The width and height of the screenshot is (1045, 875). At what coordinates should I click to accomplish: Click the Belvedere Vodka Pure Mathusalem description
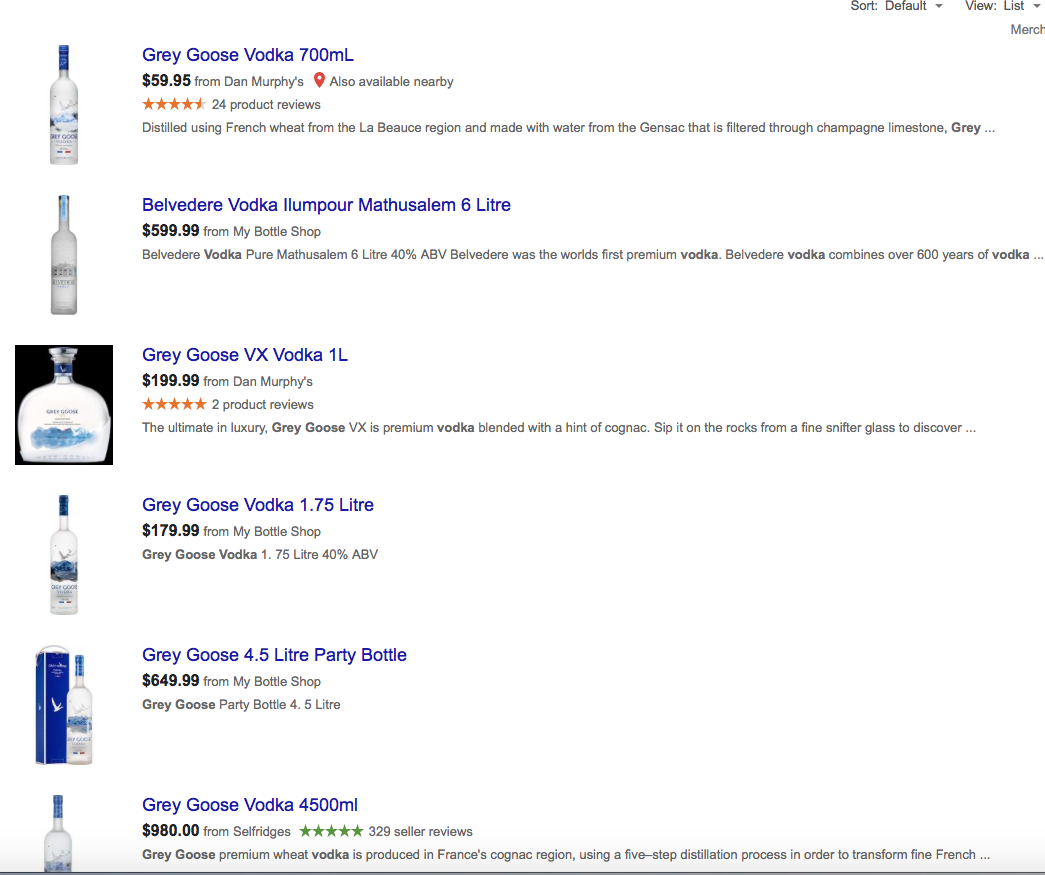pos(592,255)
